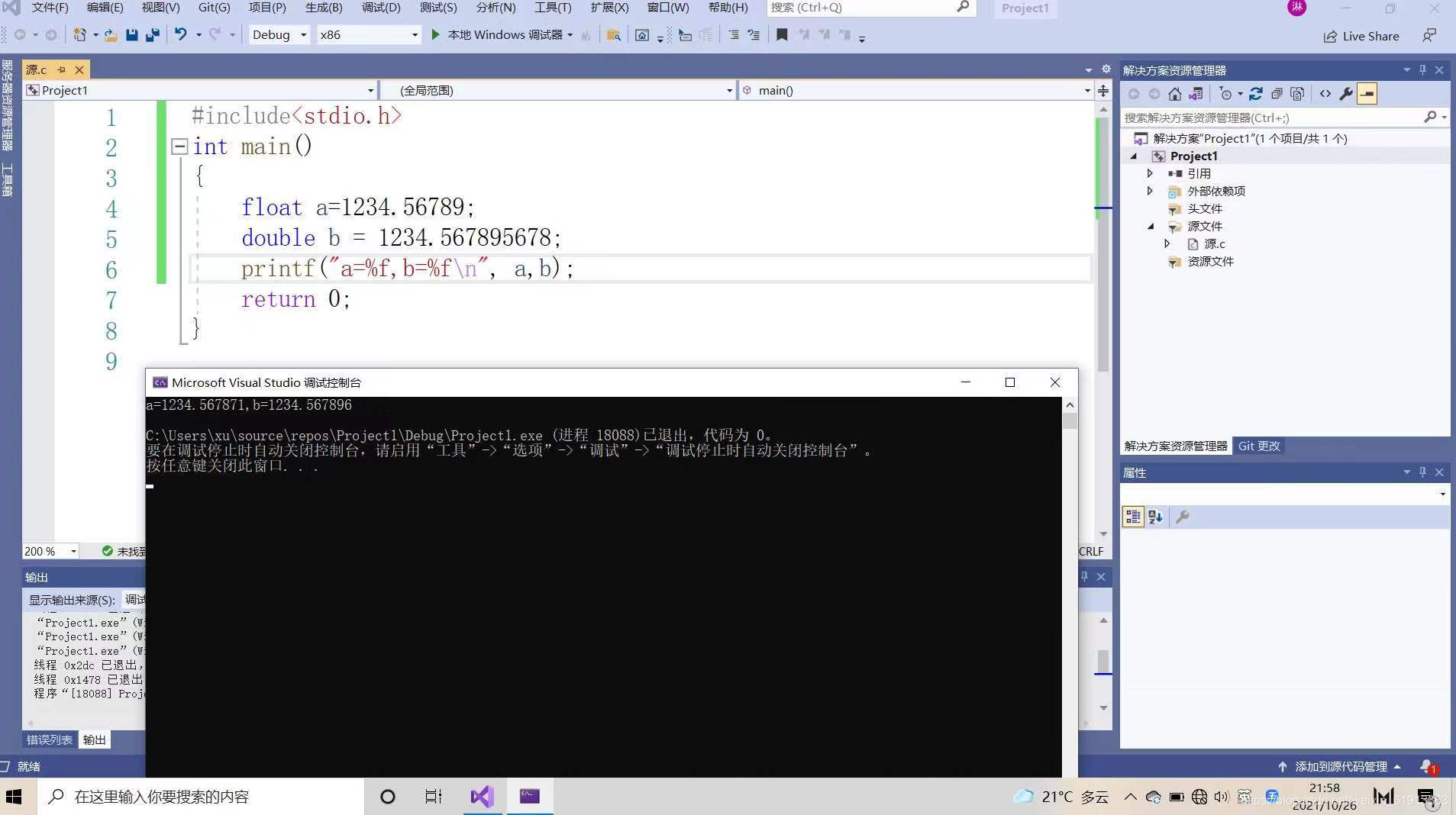Click the Property Pages wrench in Properties panel

pyautogui.click(x=1183, y=517)
